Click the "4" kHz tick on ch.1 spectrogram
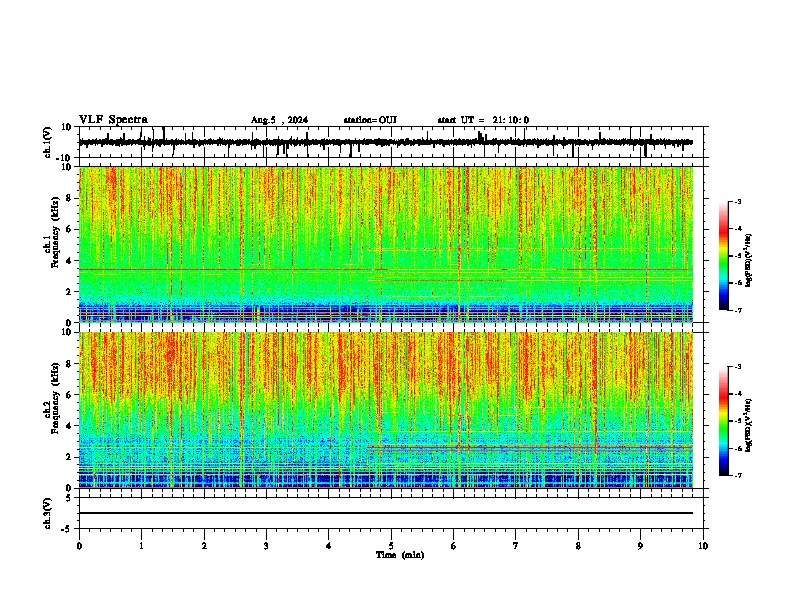The image size is (792, 612). pyautogui.click(x=69, y=261)
